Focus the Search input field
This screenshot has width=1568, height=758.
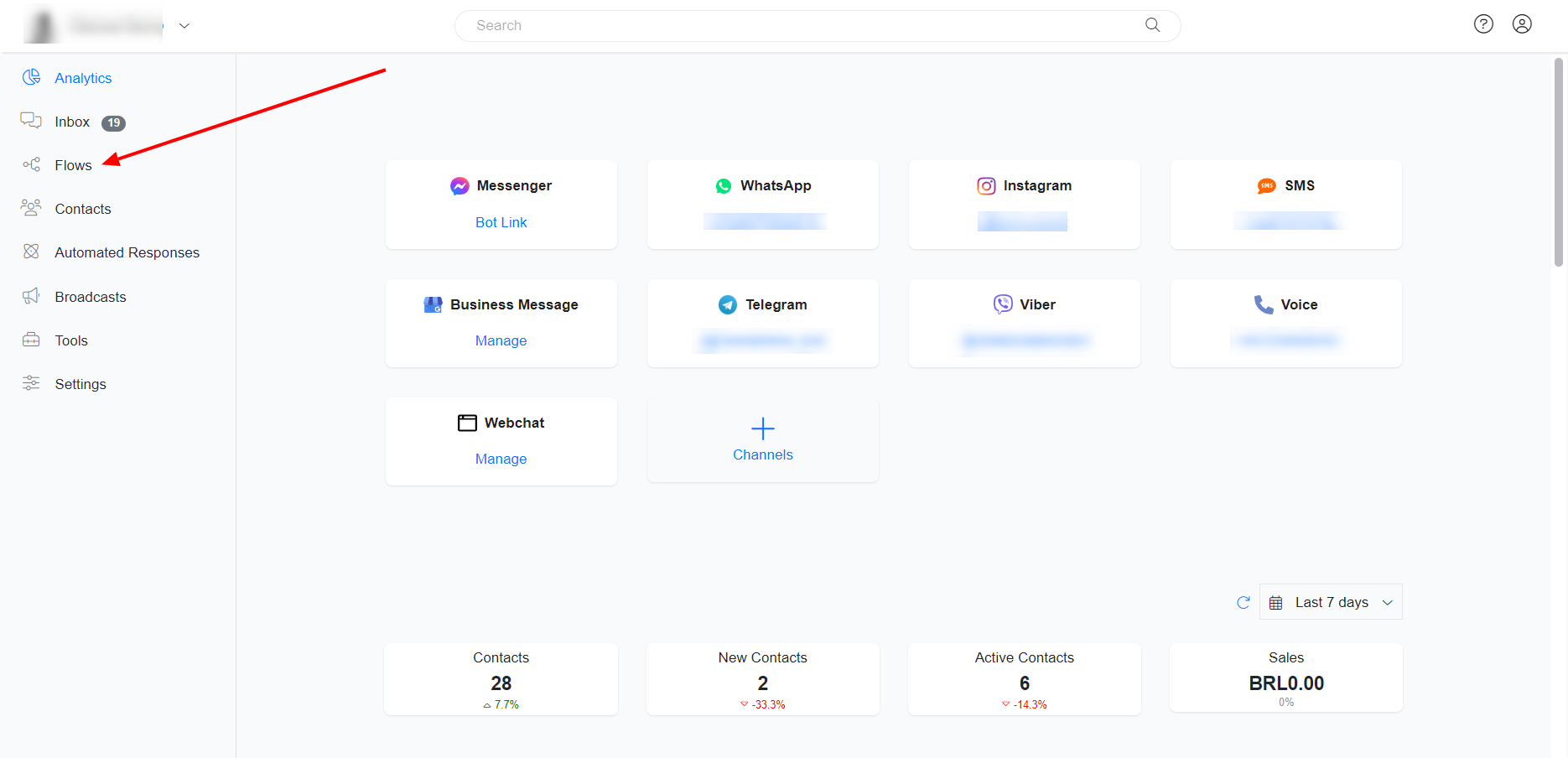(818, 25)
